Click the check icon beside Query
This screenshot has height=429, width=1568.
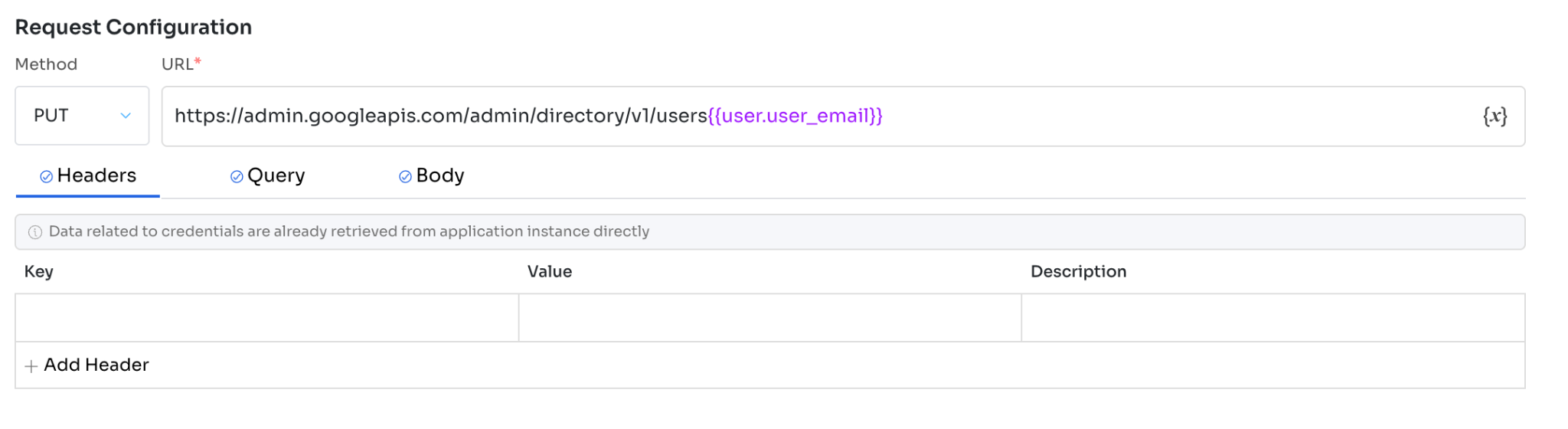tap(237, 177)
